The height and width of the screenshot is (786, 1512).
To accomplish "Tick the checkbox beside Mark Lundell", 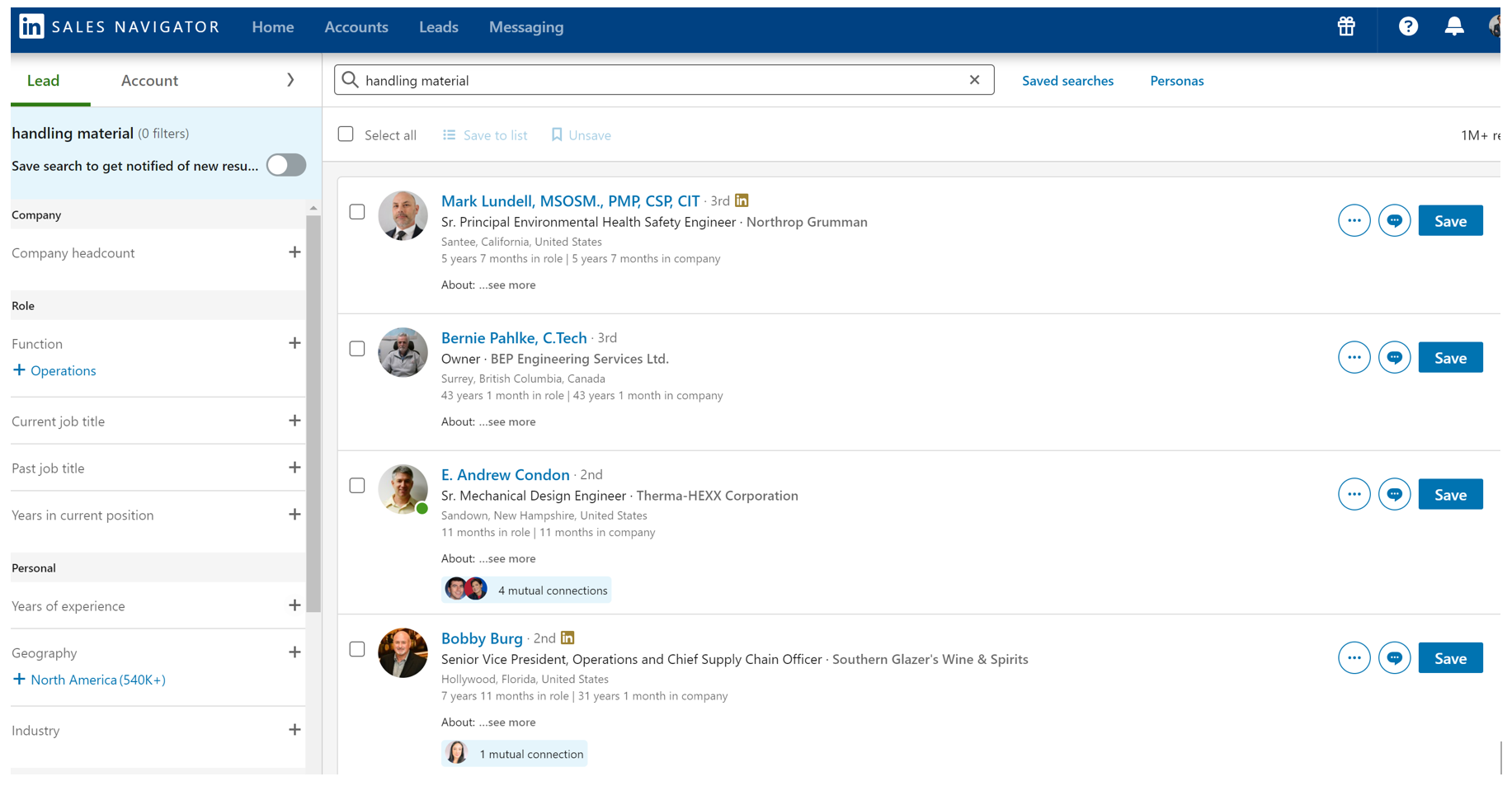I will [357, 212].
